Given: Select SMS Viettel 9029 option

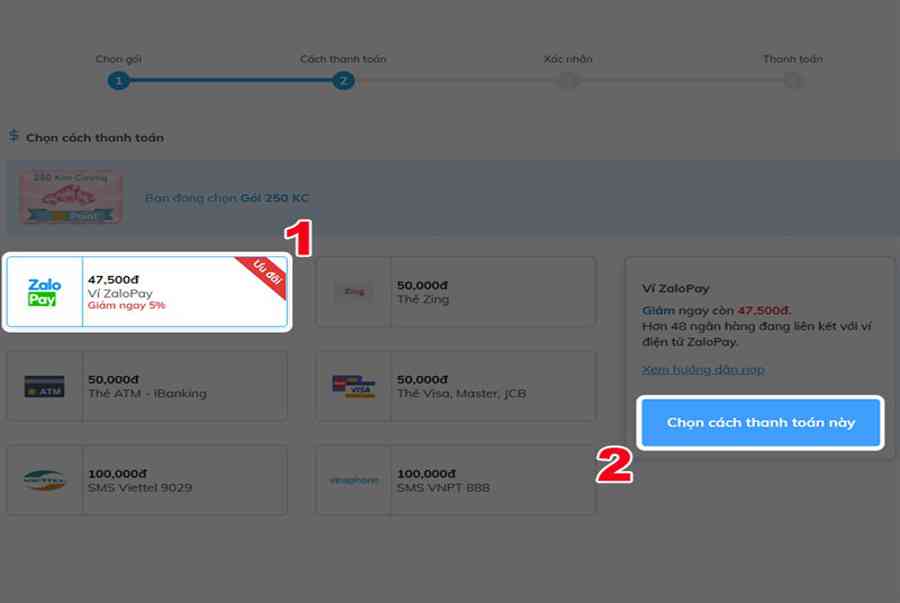Looking at the screenshot, I should pos(147,480).
